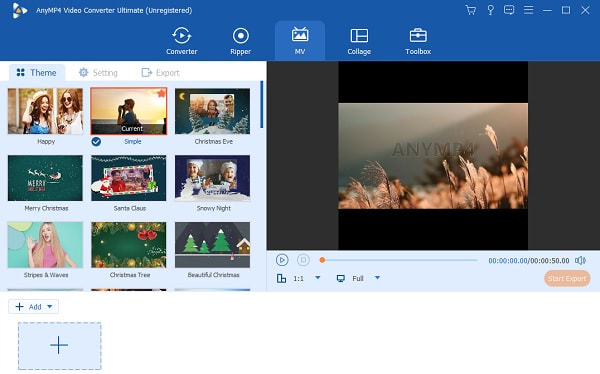
Task: Open the hamburger menu icon
Action: tap(528, 10)
